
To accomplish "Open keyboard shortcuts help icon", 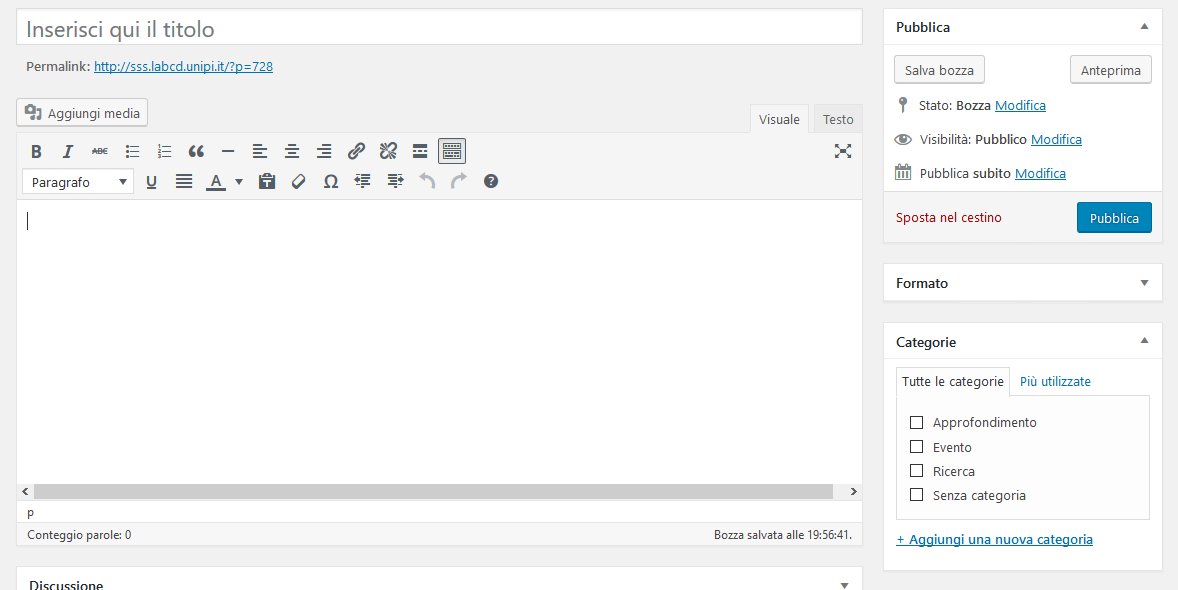I will tap(491, 181).
